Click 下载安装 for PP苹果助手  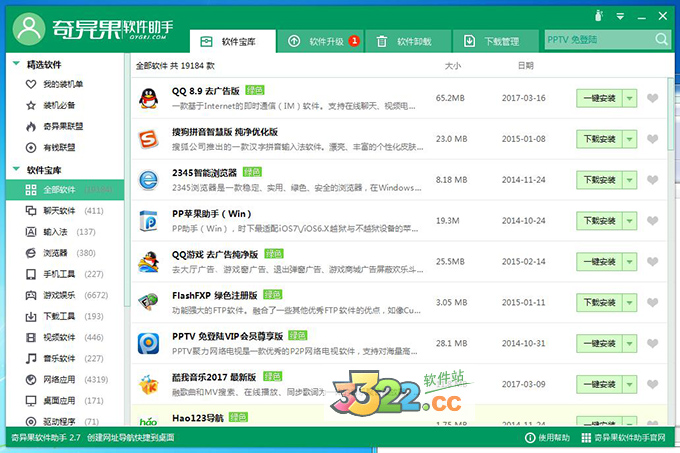click(x=599, y=221)
